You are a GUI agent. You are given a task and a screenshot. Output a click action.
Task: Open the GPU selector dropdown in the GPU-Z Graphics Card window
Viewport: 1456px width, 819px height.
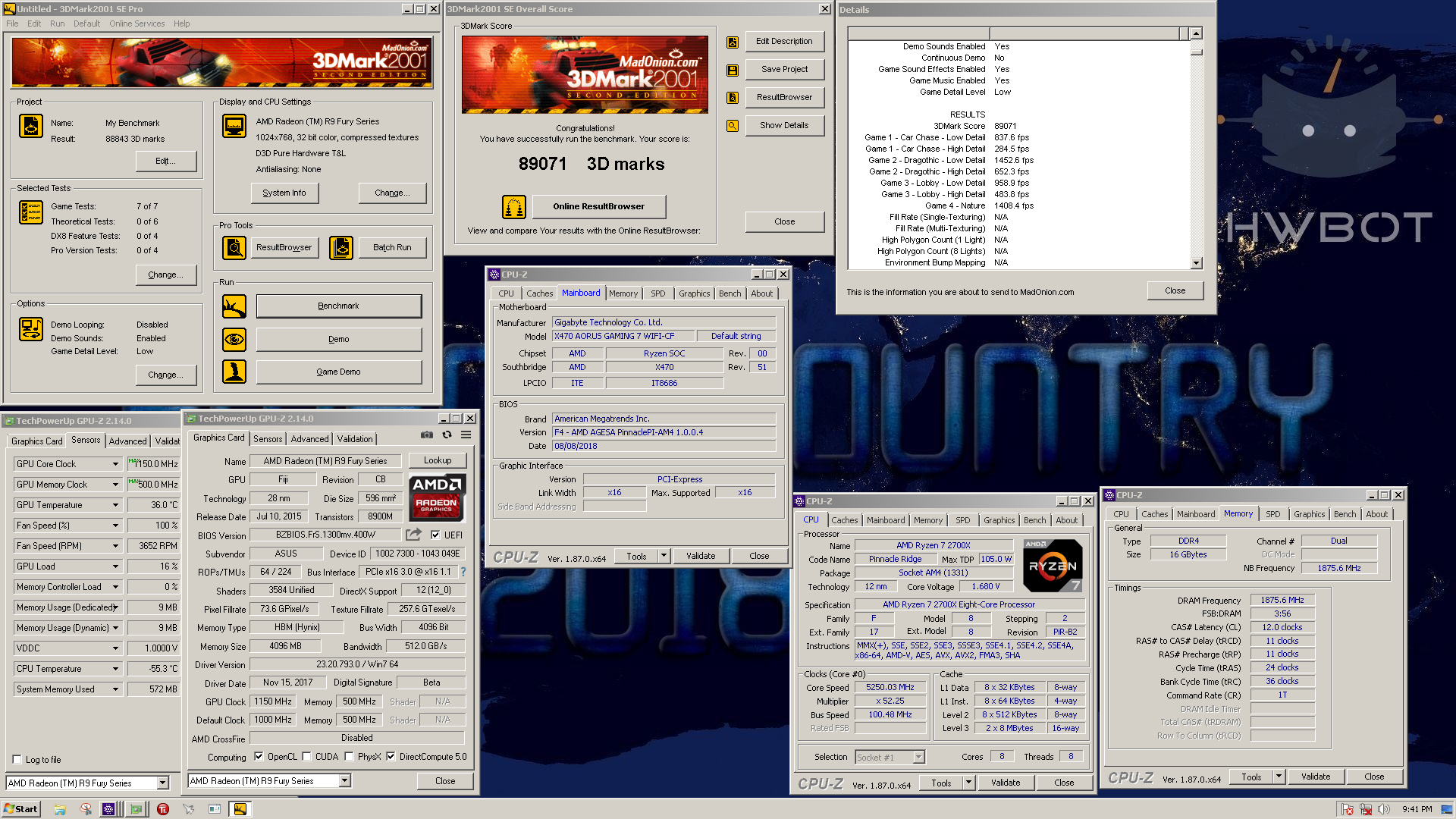point(344,780)
